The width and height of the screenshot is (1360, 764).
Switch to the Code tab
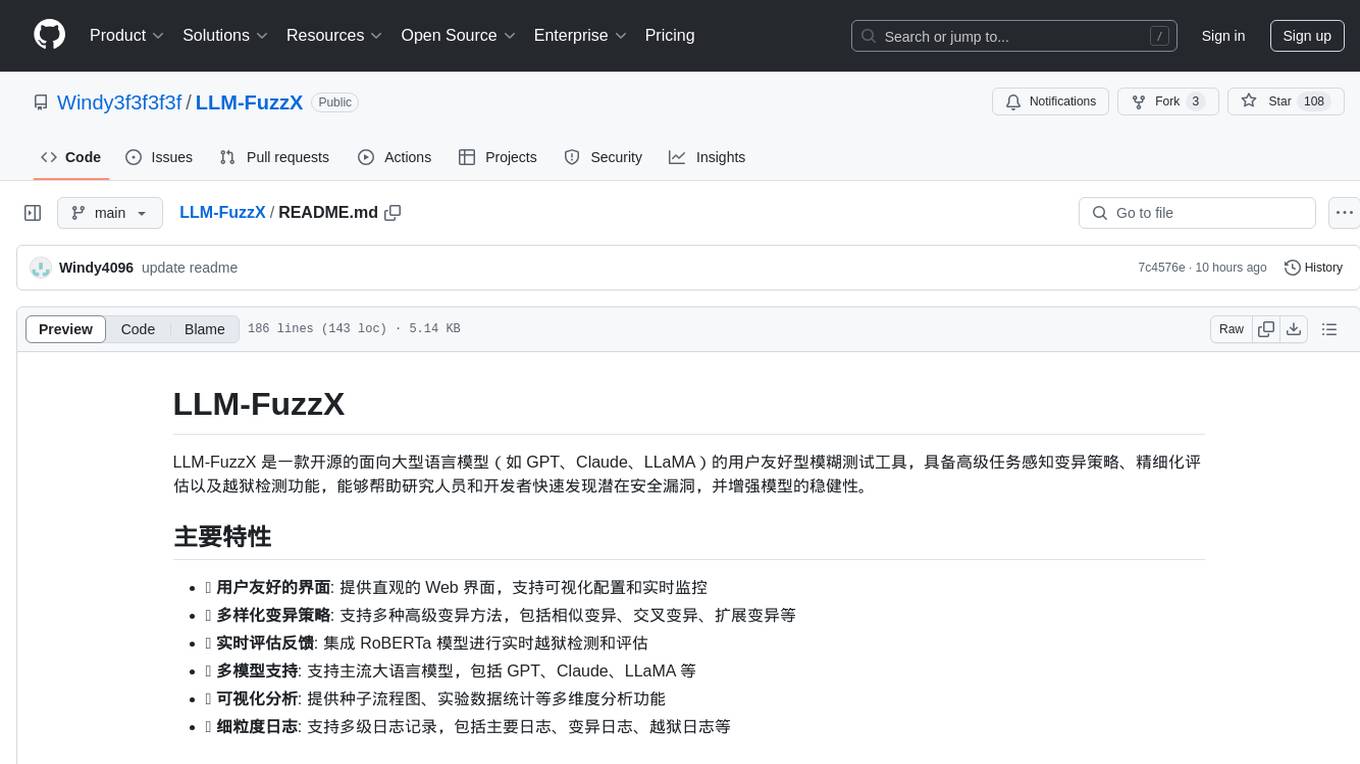point(71,157)
